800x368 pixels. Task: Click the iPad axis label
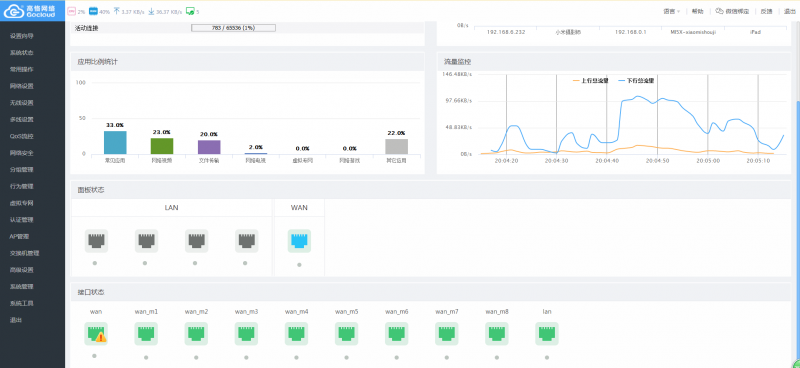tap(755, 32)
